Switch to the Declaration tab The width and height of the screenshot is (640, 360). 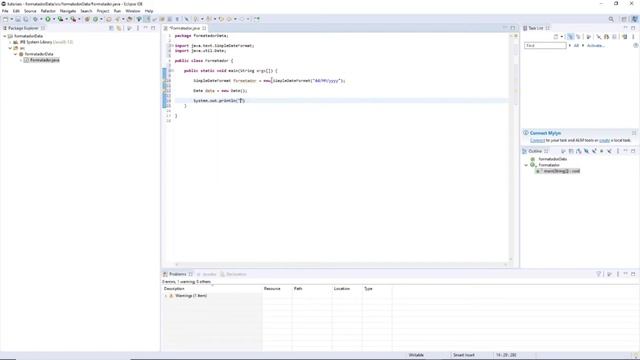point(233,274)
